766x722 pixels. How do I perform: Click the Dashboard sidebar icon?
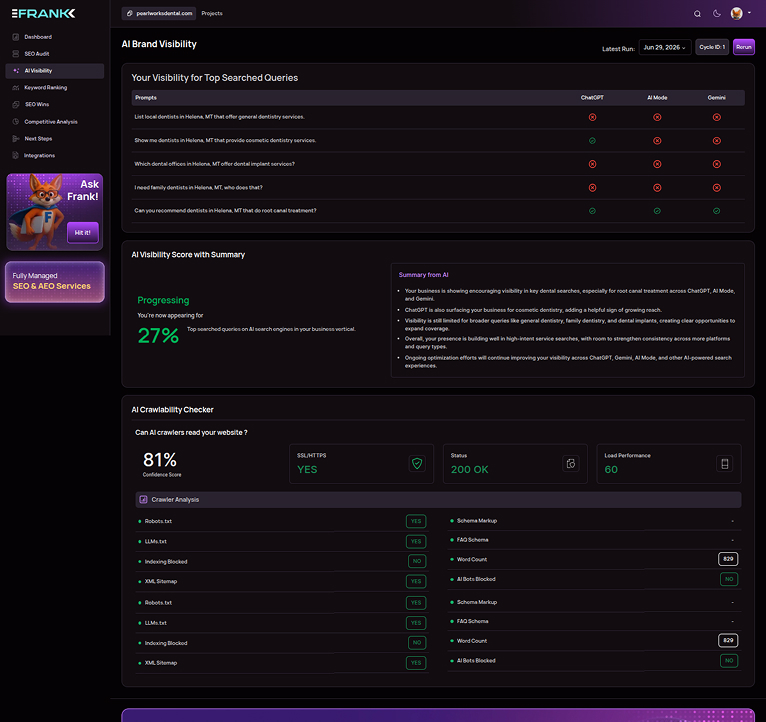[x=16, y=37]
